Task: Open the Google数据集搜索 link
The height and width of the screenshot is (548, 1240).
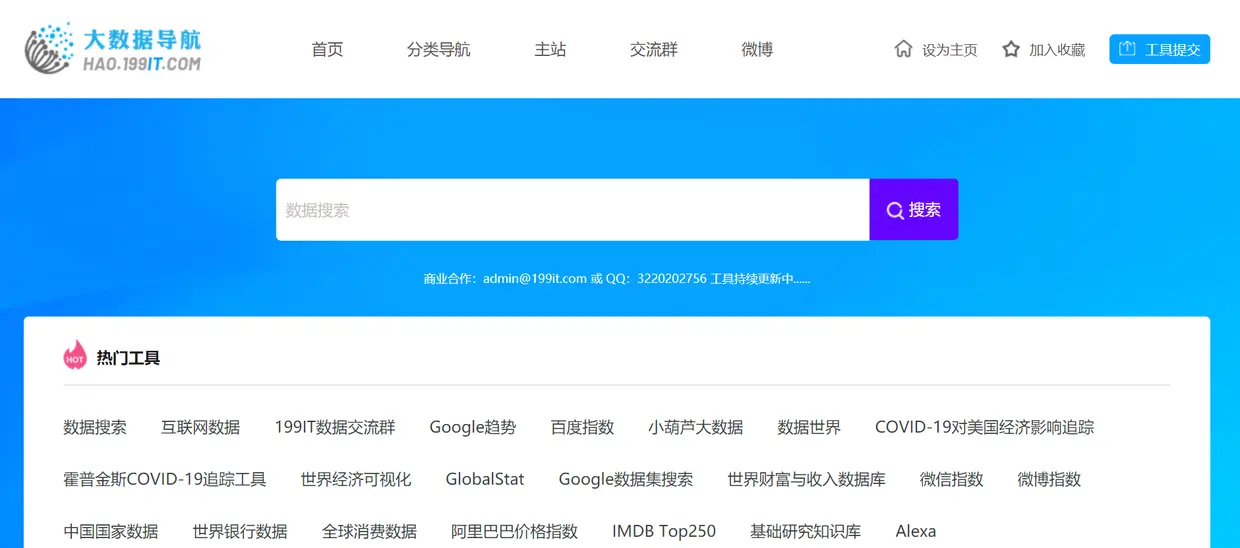Action: coord(626,479)
